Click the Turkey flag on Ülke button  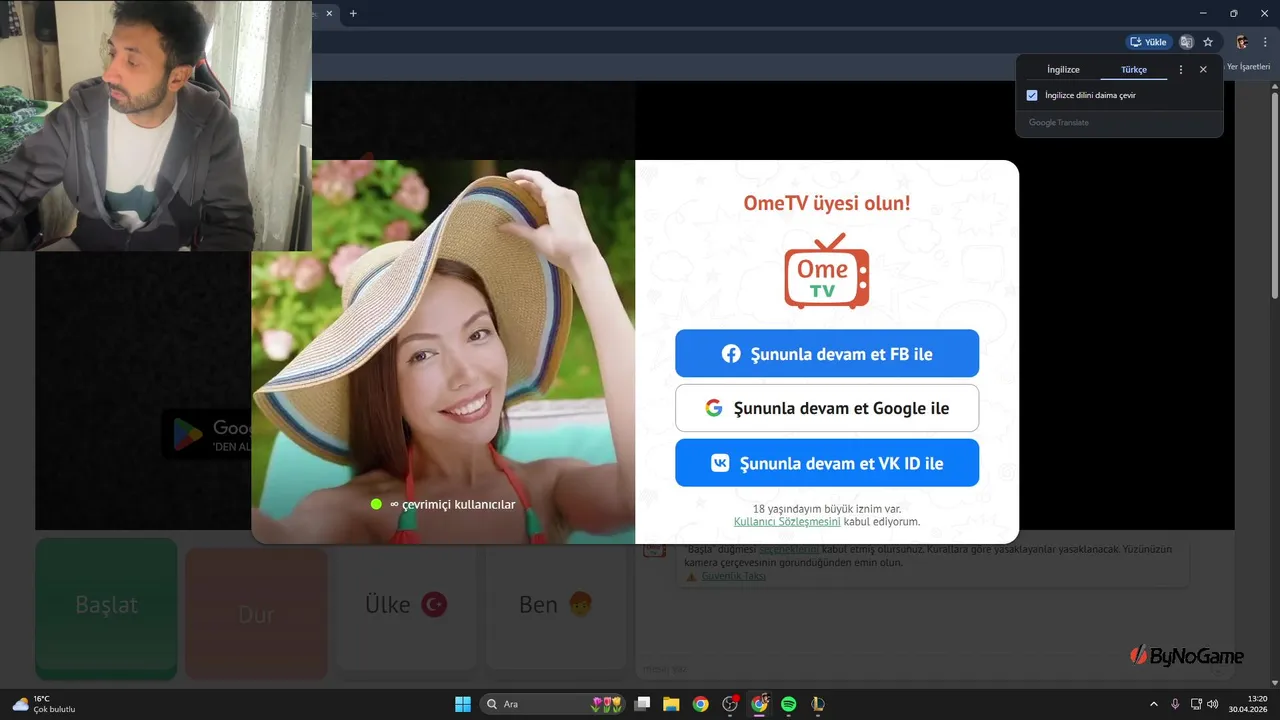tap(434, 604)
